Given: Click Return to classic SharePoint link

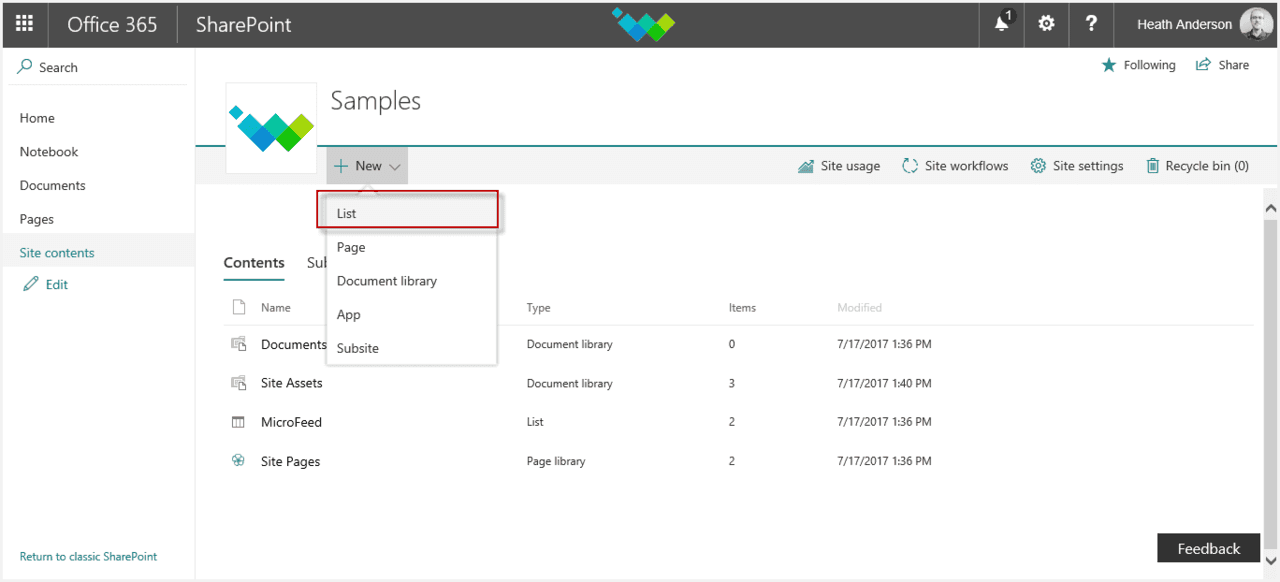Looking at the screenshot, I should 88,556.
